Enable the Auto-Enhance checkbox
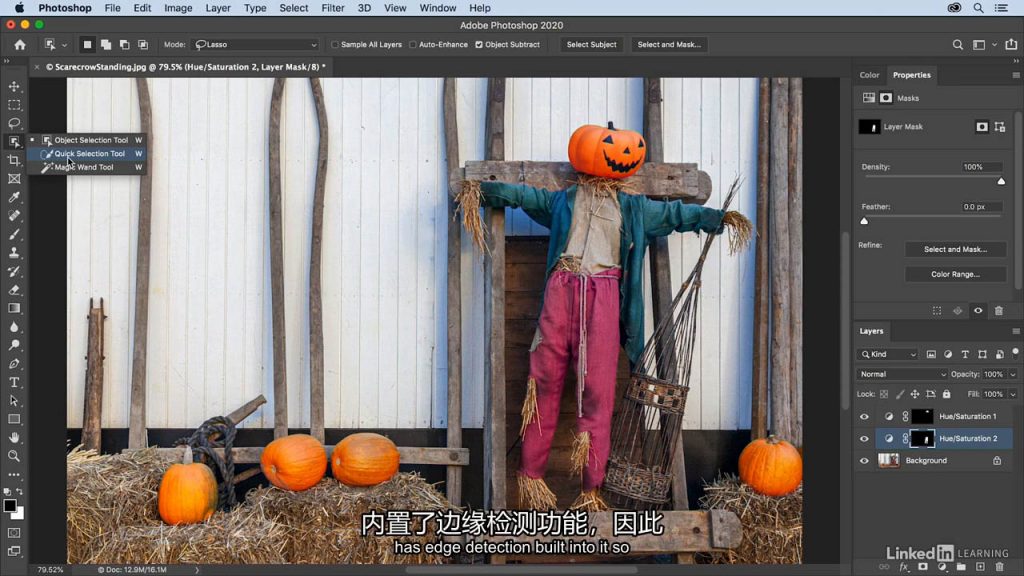Image resolution: width=1024 pixels, height=576 pixels. 413,44
